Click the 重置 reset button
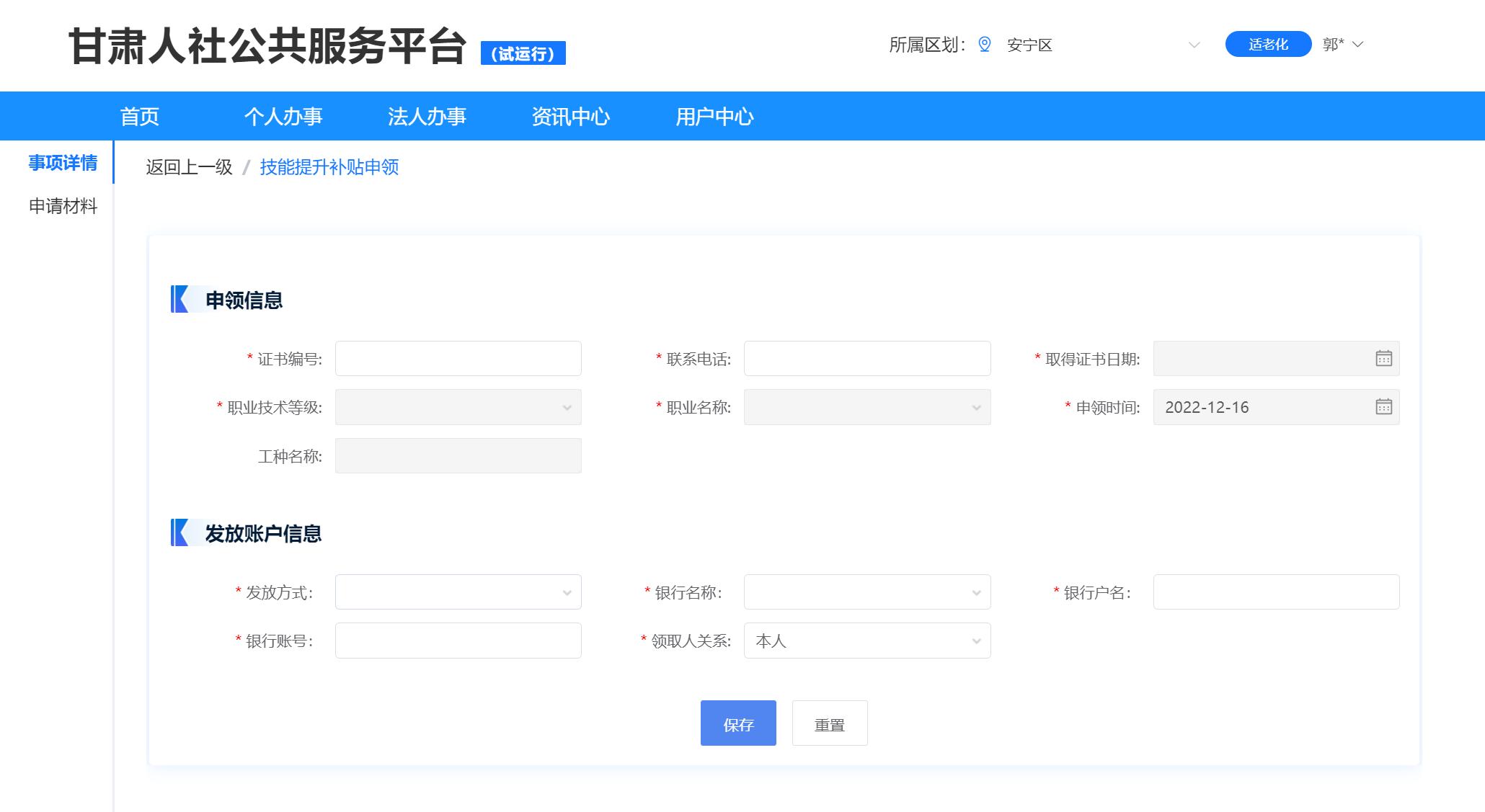1485x812 pixels. tap(829, 723)
